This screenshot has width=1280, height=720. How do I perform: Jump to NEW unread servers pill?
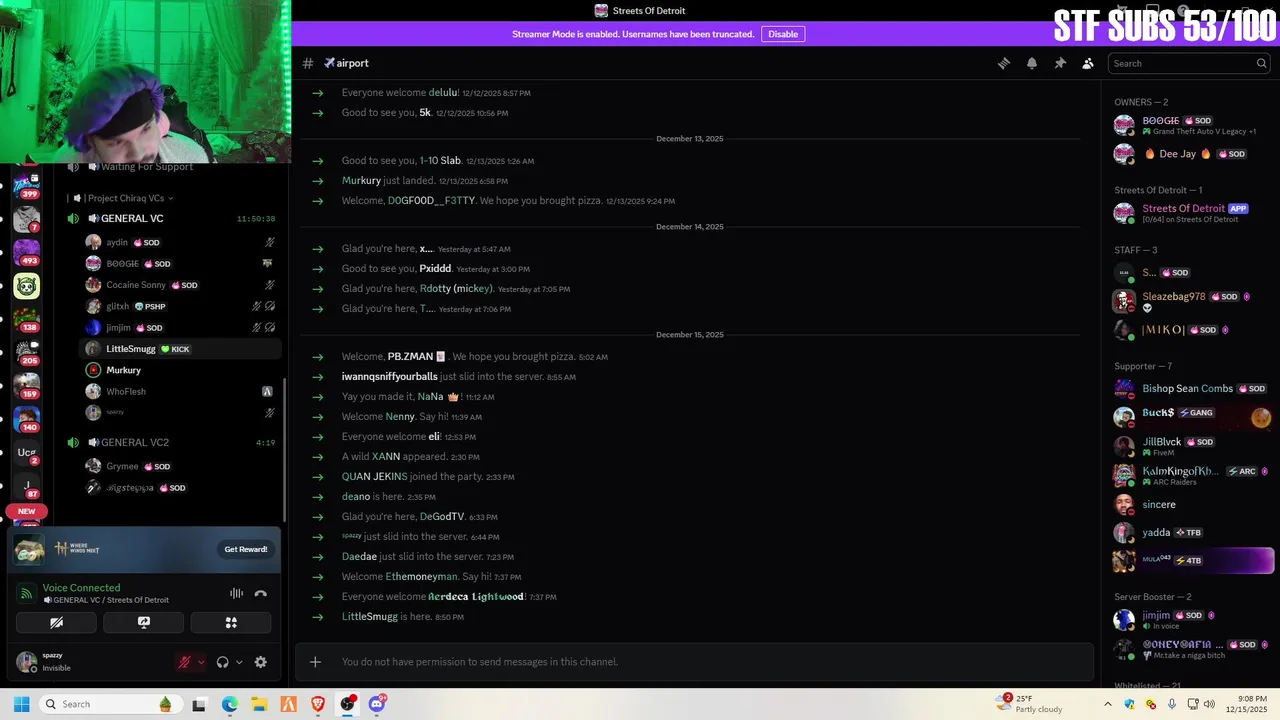coord(27,511)
